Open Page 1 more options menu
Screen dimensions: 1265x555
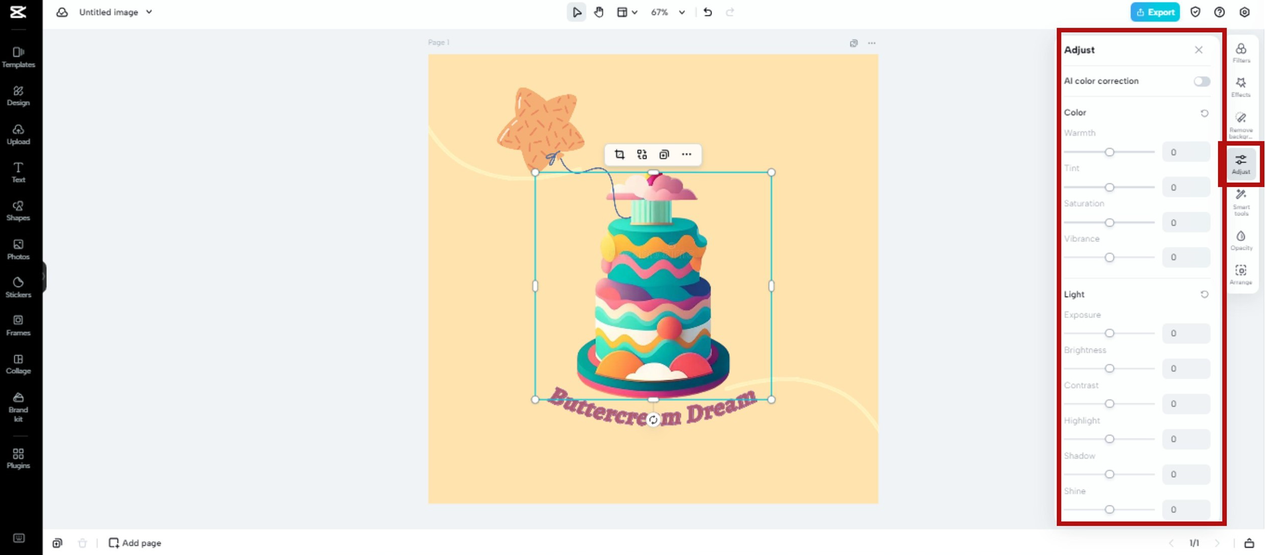click(872, 43)
